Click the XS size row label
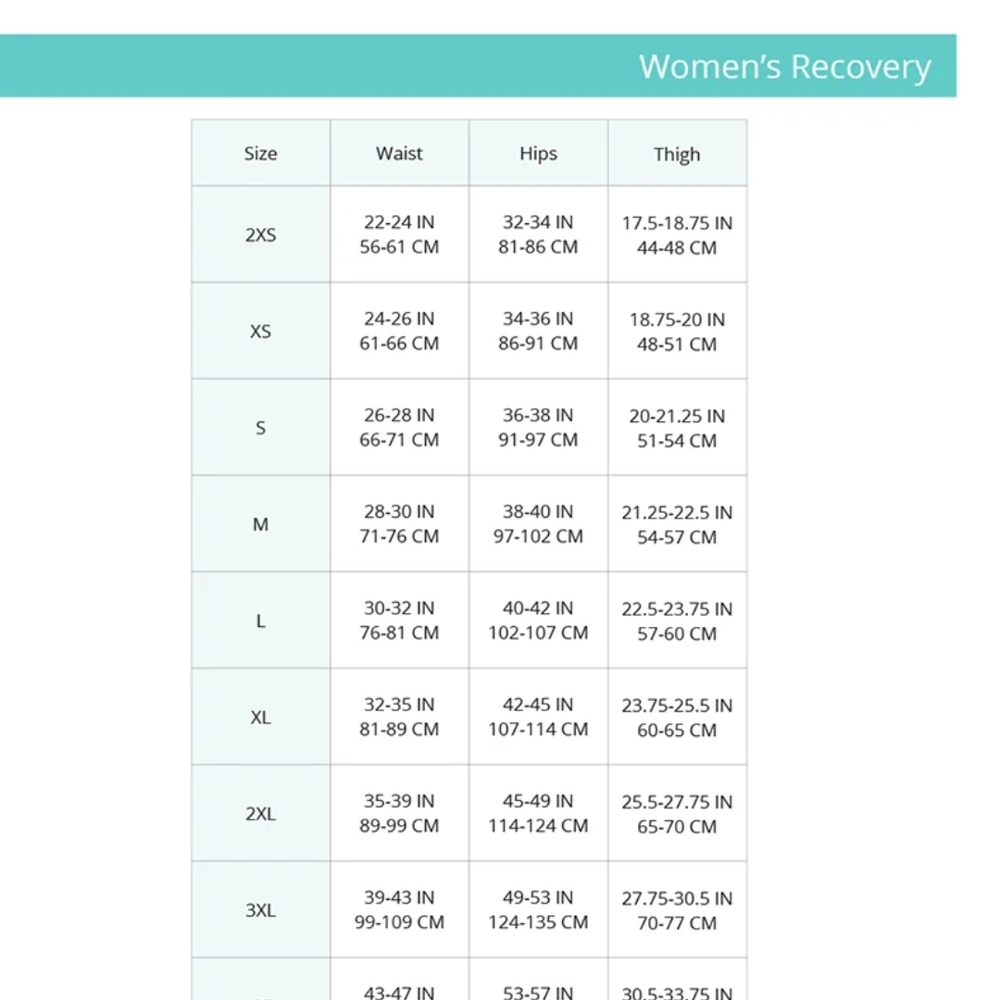The width and height of the screenshot is (1000, 1000). (261, 331)
